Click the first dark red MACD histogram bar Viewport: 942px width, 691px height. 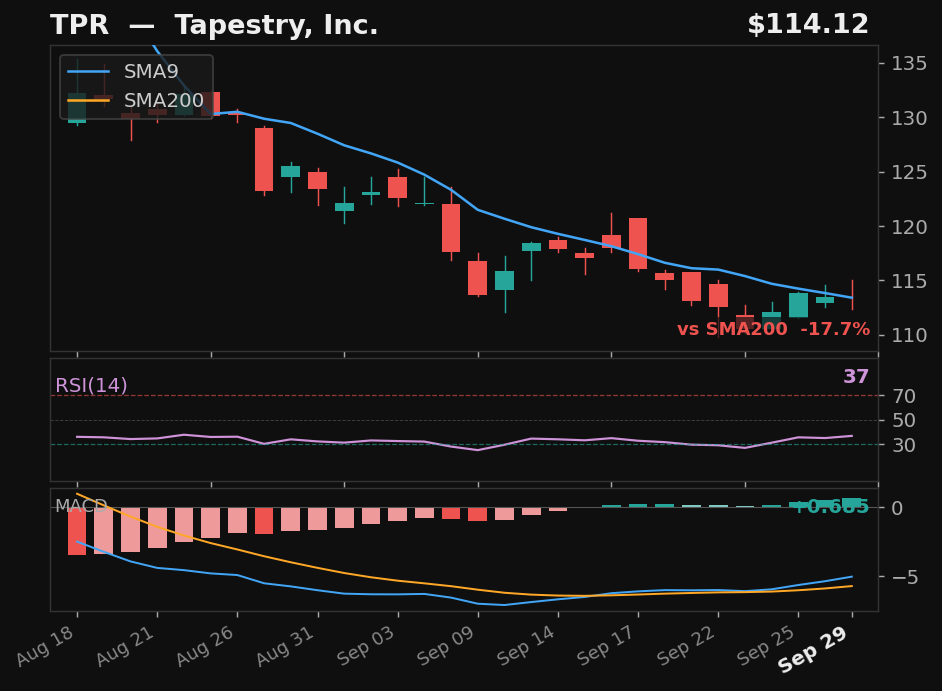click(77, 531)
